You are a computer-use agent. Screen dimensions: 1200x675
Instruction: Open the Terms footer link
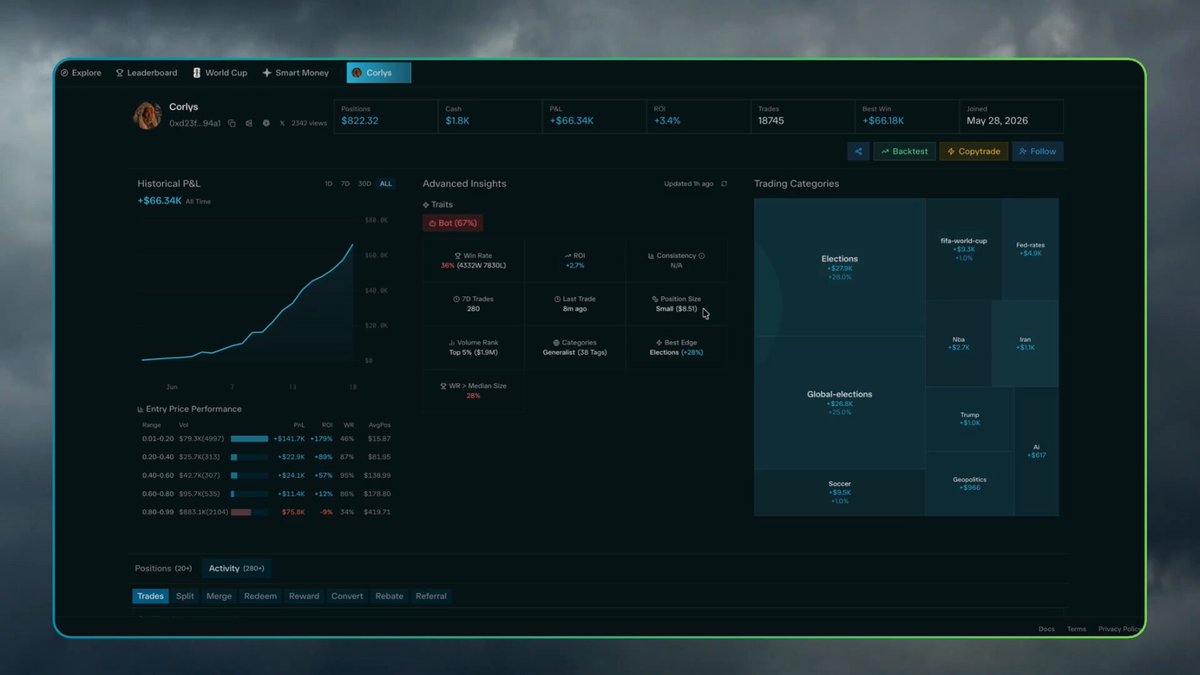(x=1076, y=629)
